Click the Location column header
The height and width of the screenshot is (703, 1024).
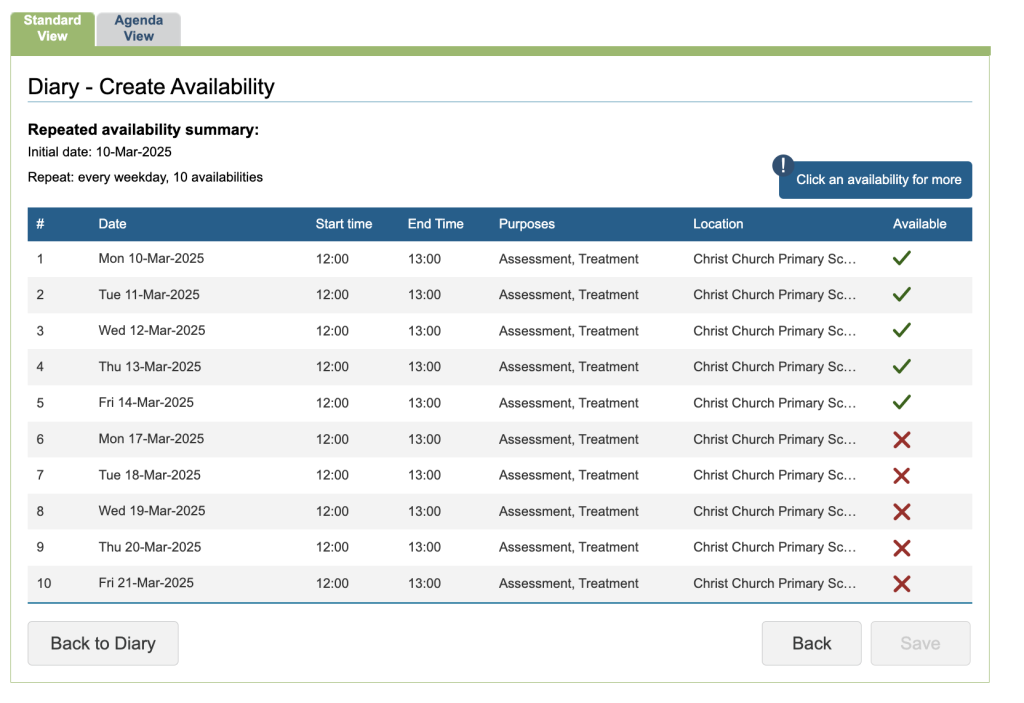tap(718, 224)
